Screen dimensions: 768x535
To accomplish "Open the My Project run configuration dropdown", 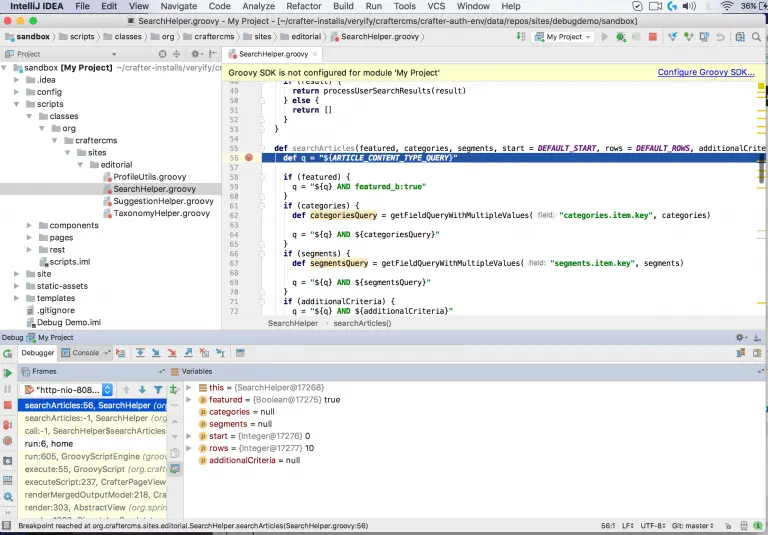I will [563, 37].
